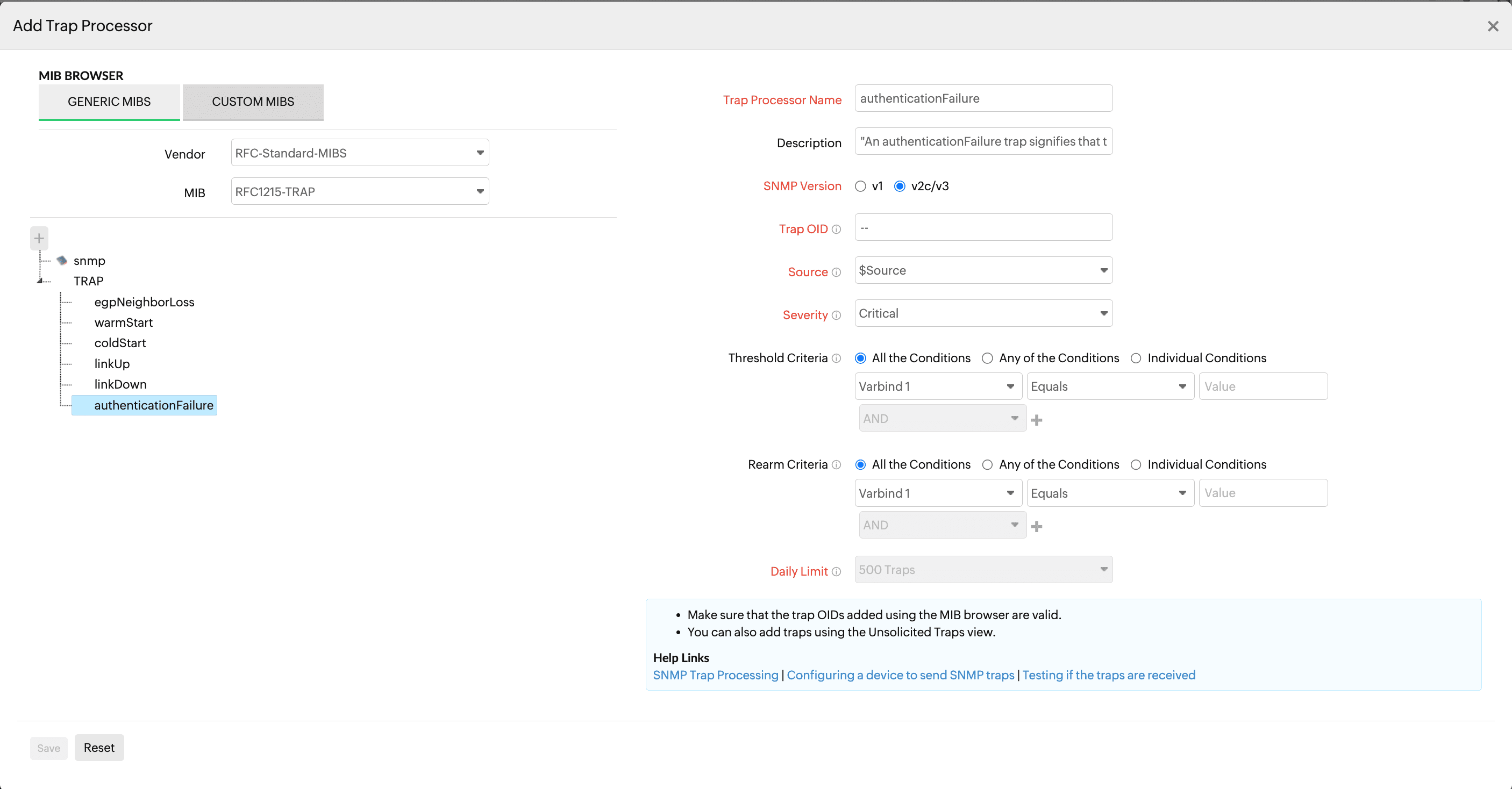Choose Any of the Conditions for Threshold Criteria
The image size is (1512, 789).
click(x=987, y=358)
